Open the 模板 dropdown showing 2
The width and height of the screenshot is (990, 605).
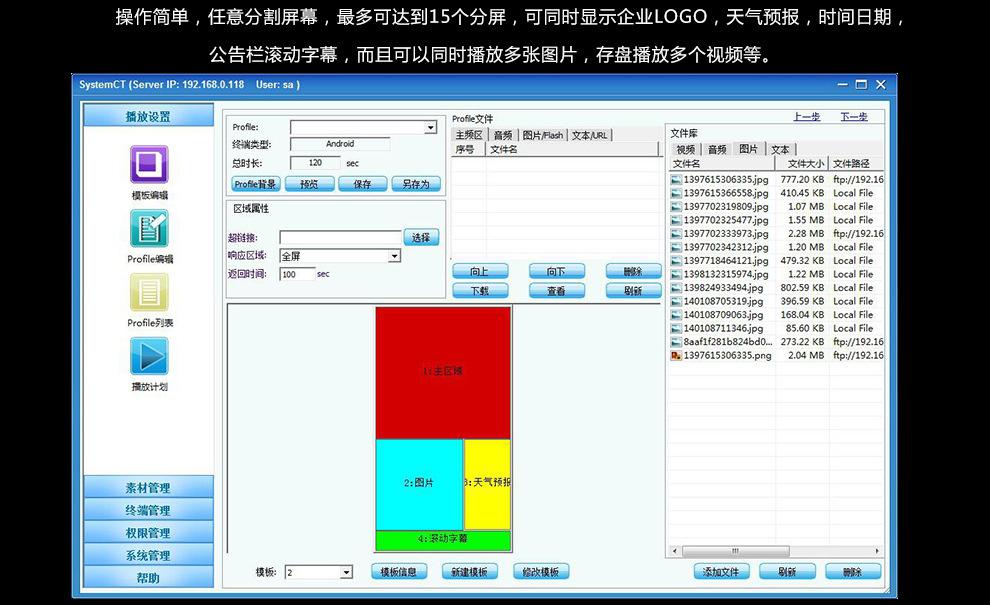coord(346,572)
